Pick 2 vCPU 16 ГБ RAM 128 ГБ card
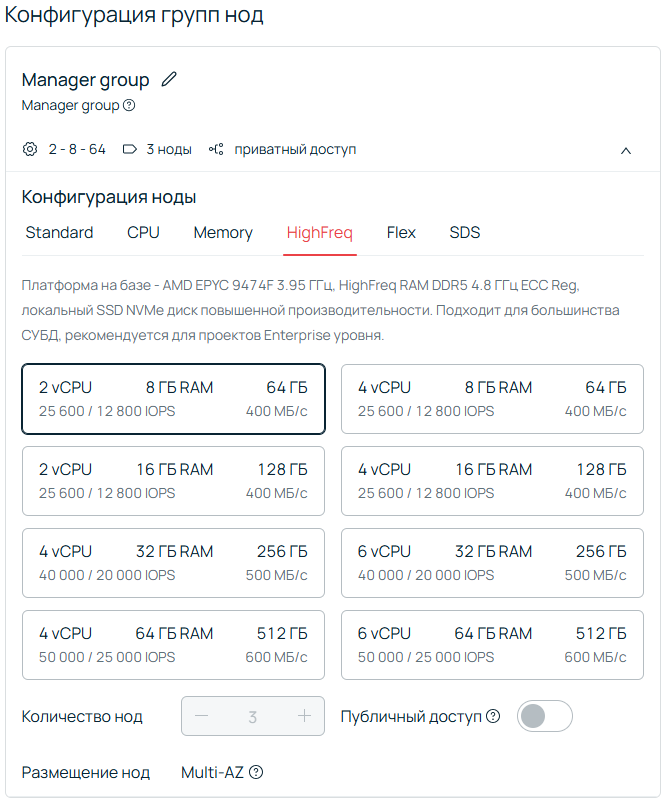665x802 pixels. tap(173, 481)
